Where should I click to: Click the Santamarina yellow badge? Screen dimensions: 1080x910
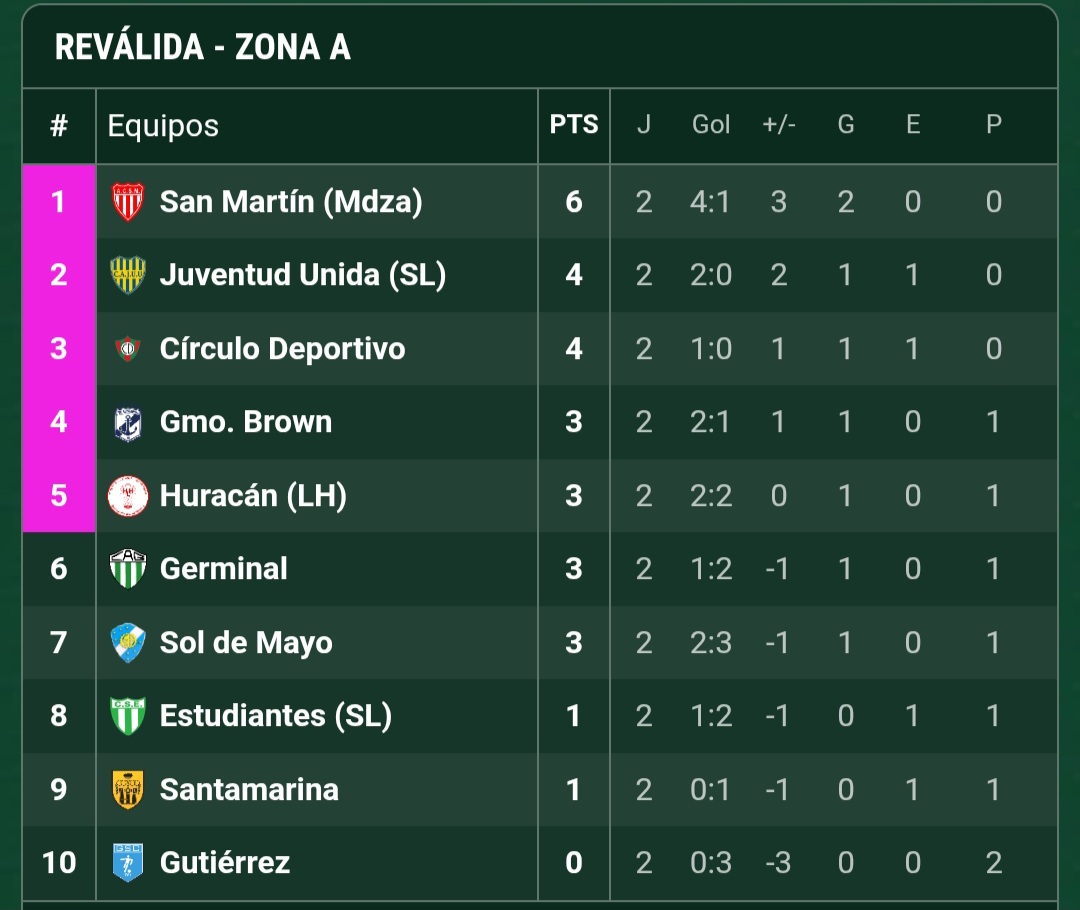click(x=127, y=789)
